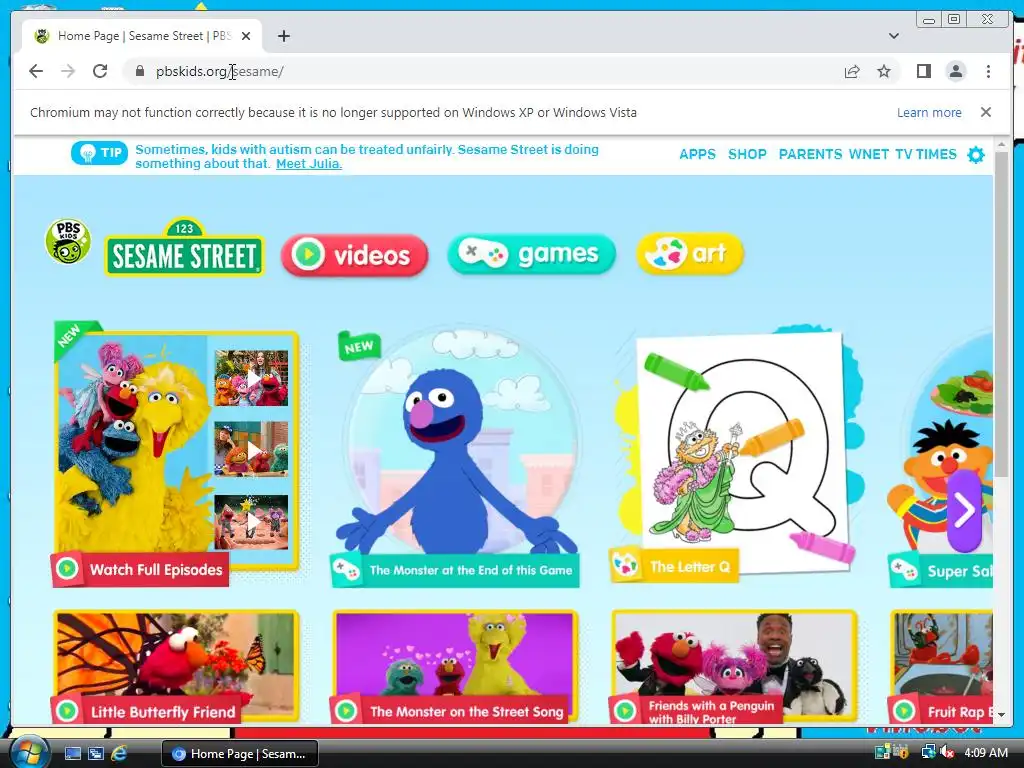This screenshot has height=768, width=1024.
Task: Toggle the browser side panel icon
Action: point(923,71)
